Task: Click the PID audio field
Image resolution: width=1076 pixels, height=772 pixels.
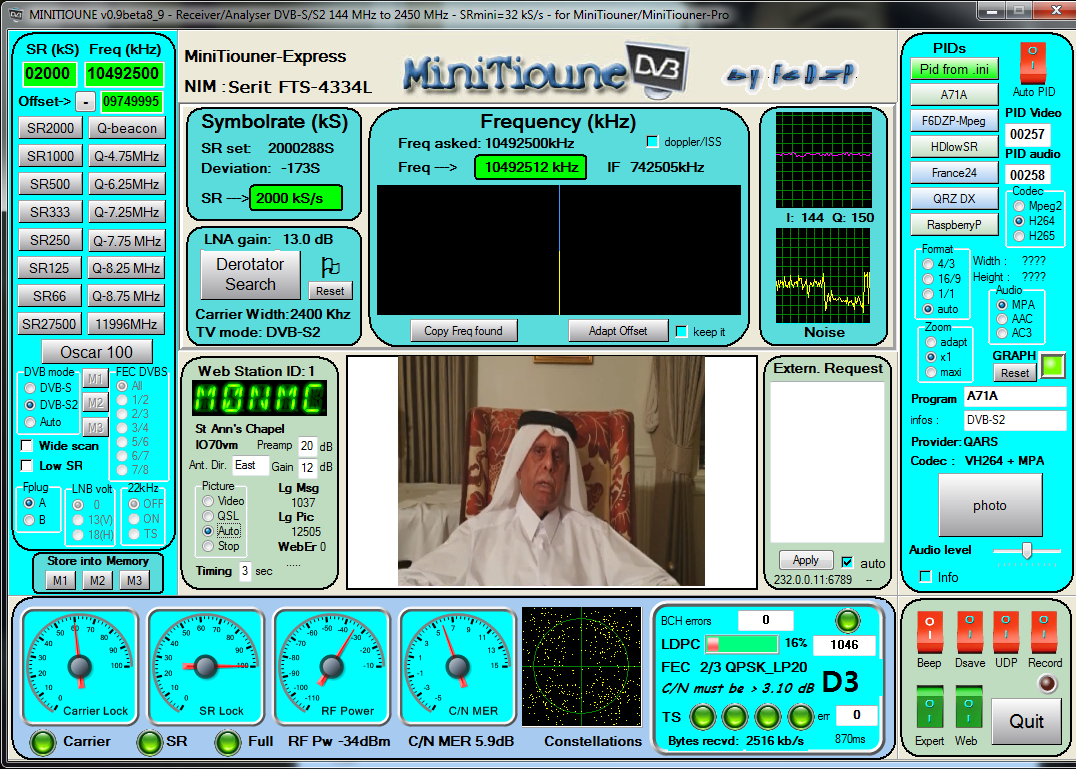Action: click(1027, 176)
